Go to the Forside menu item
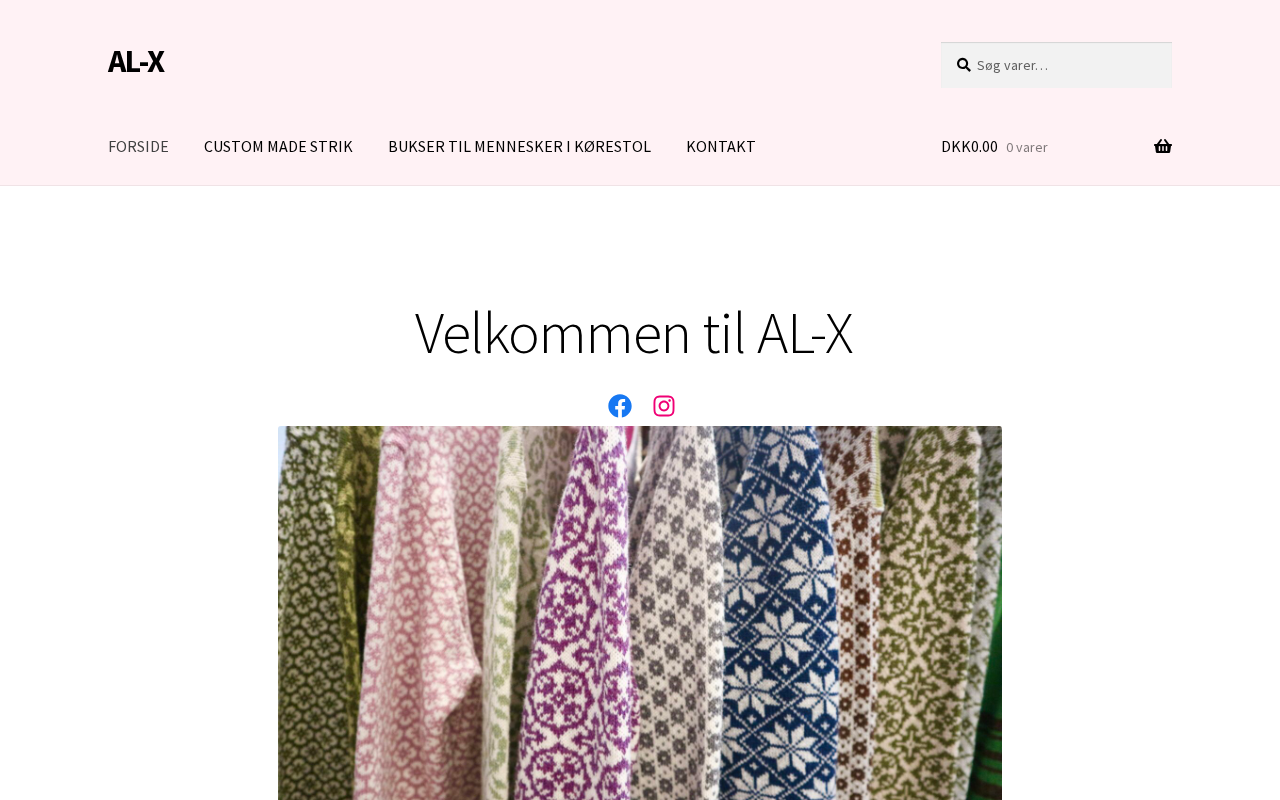The width and height of the screenshot is (1280, 800). coord(138,147)
